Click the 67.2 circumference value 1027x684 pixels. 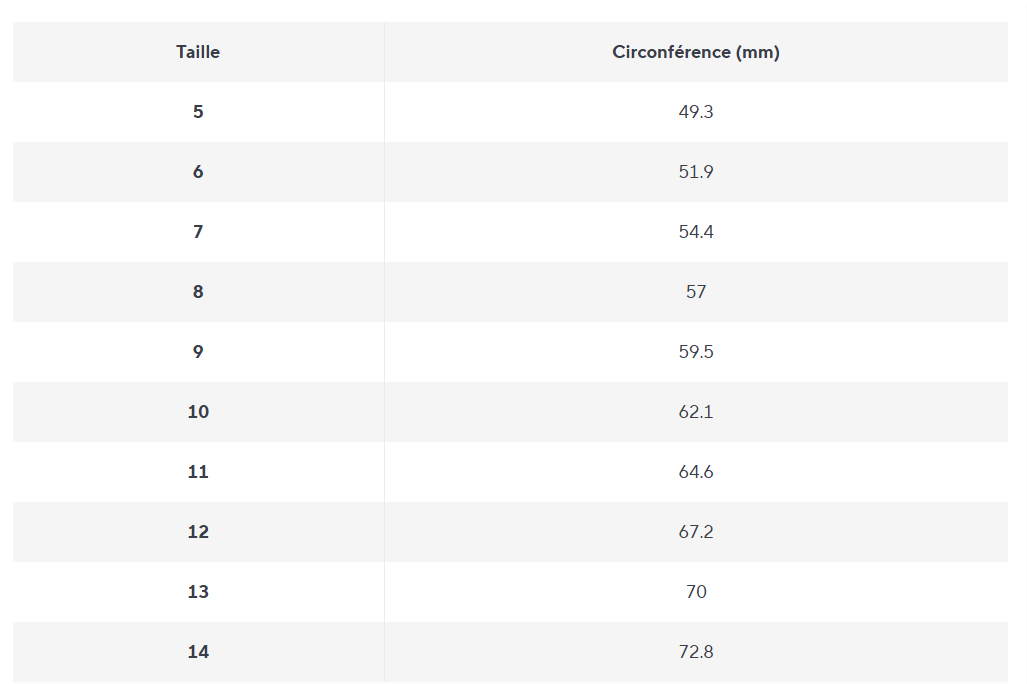point(696,532)
